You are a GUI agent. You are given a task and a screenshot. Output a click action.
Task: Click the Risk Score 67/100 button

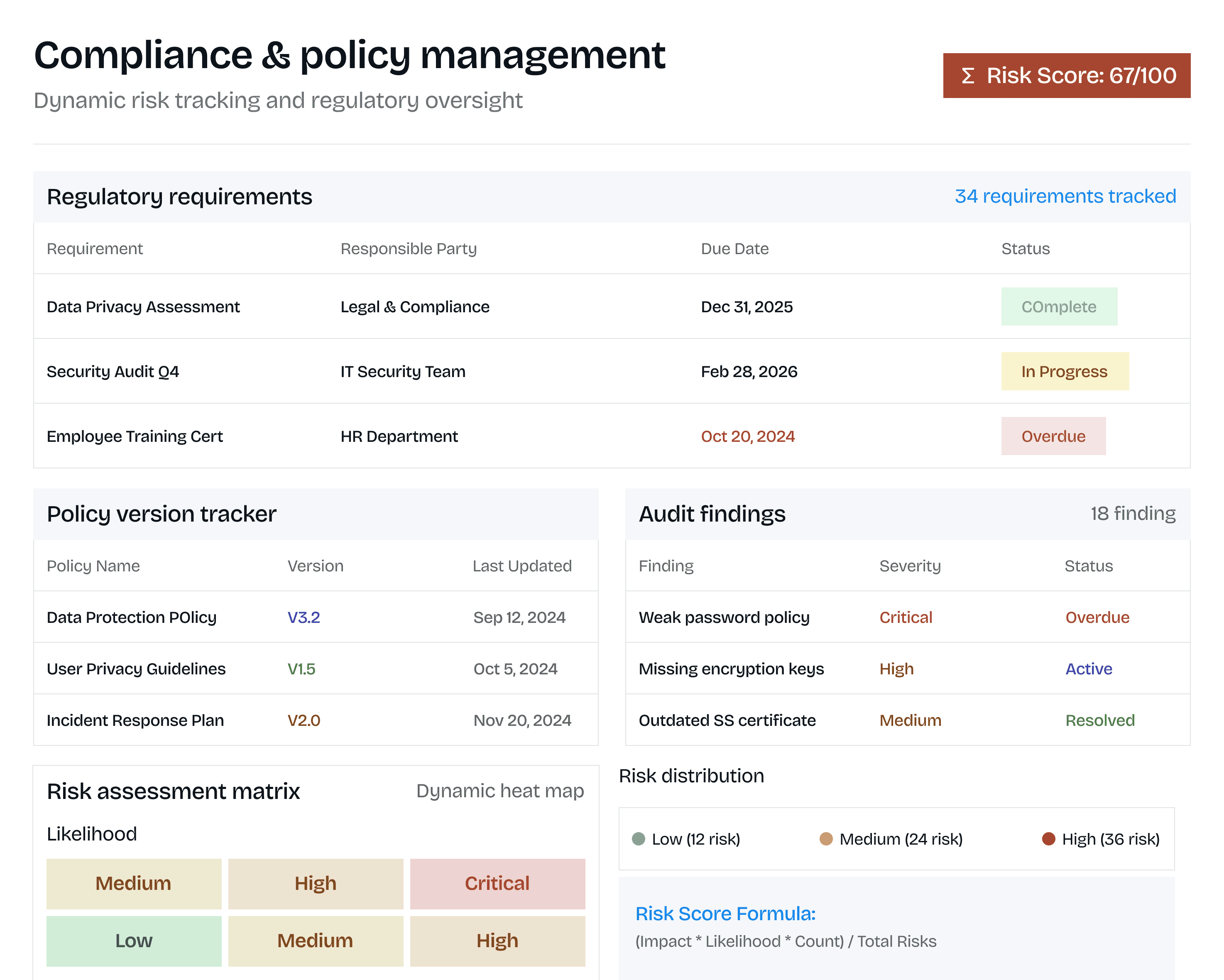coord(1066,76)
